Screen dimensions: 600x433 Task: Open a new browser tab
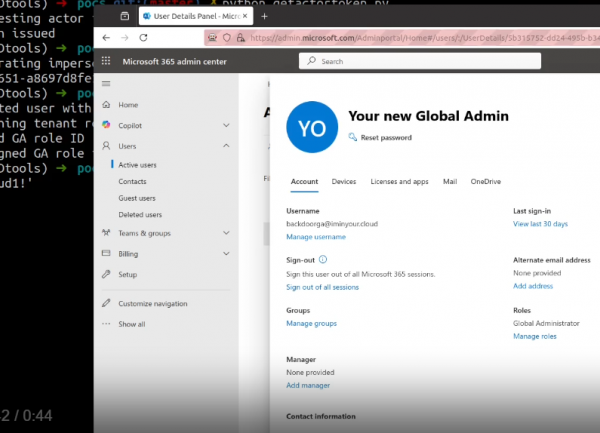(x=264, y=17)
